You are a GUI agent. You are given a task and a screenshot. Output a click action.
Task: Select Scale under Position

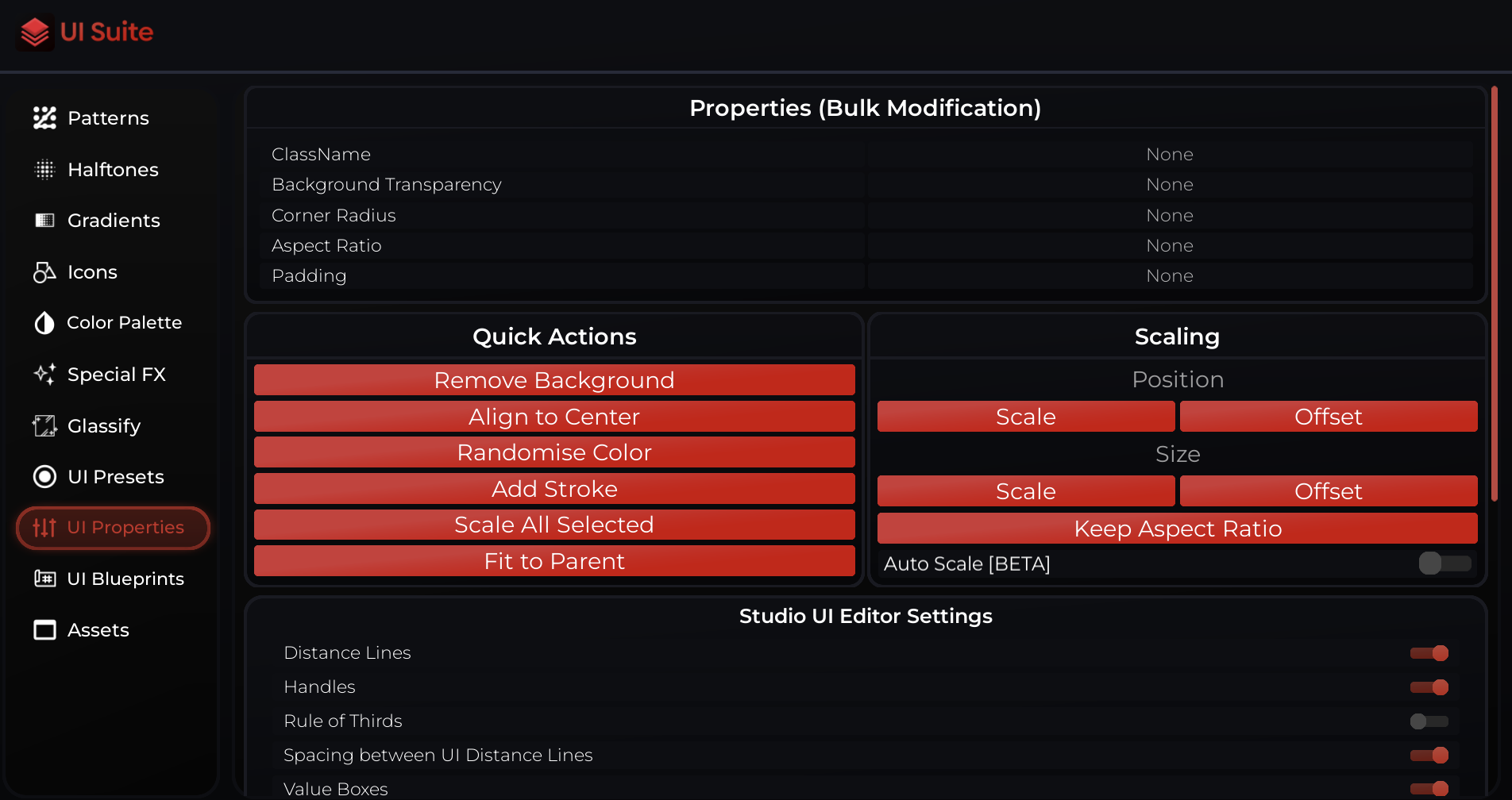click(1025, 416)
